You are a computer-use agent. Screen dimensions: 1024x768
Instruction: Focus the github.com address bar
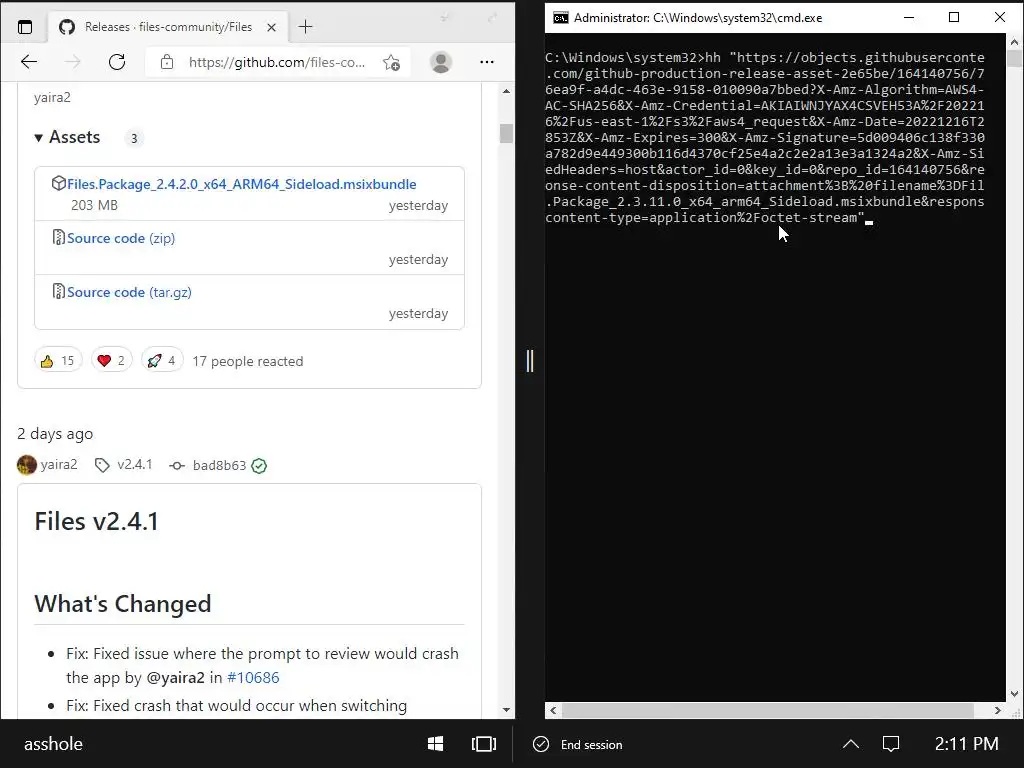click(x=276, y=62)
